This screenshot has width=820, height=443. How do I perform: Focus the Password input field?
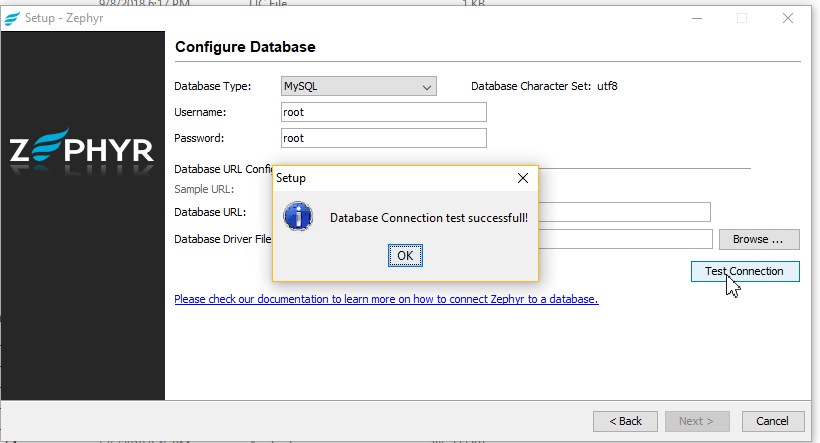tap(384, 138)
